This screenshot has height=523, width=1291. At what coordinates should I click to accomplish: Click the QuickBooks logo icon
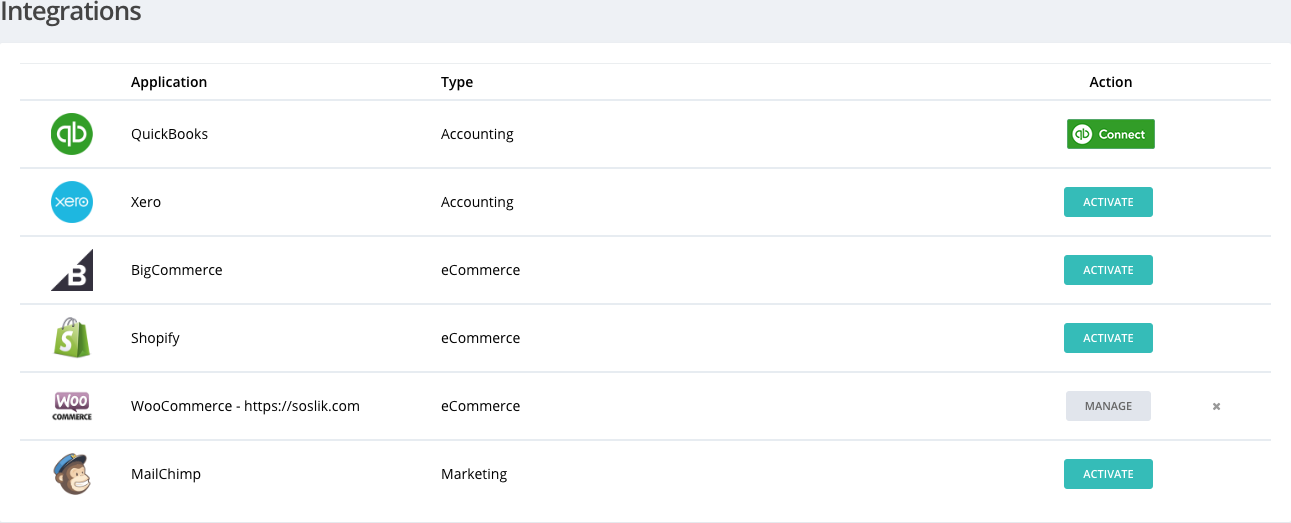[x=72, y=134]
